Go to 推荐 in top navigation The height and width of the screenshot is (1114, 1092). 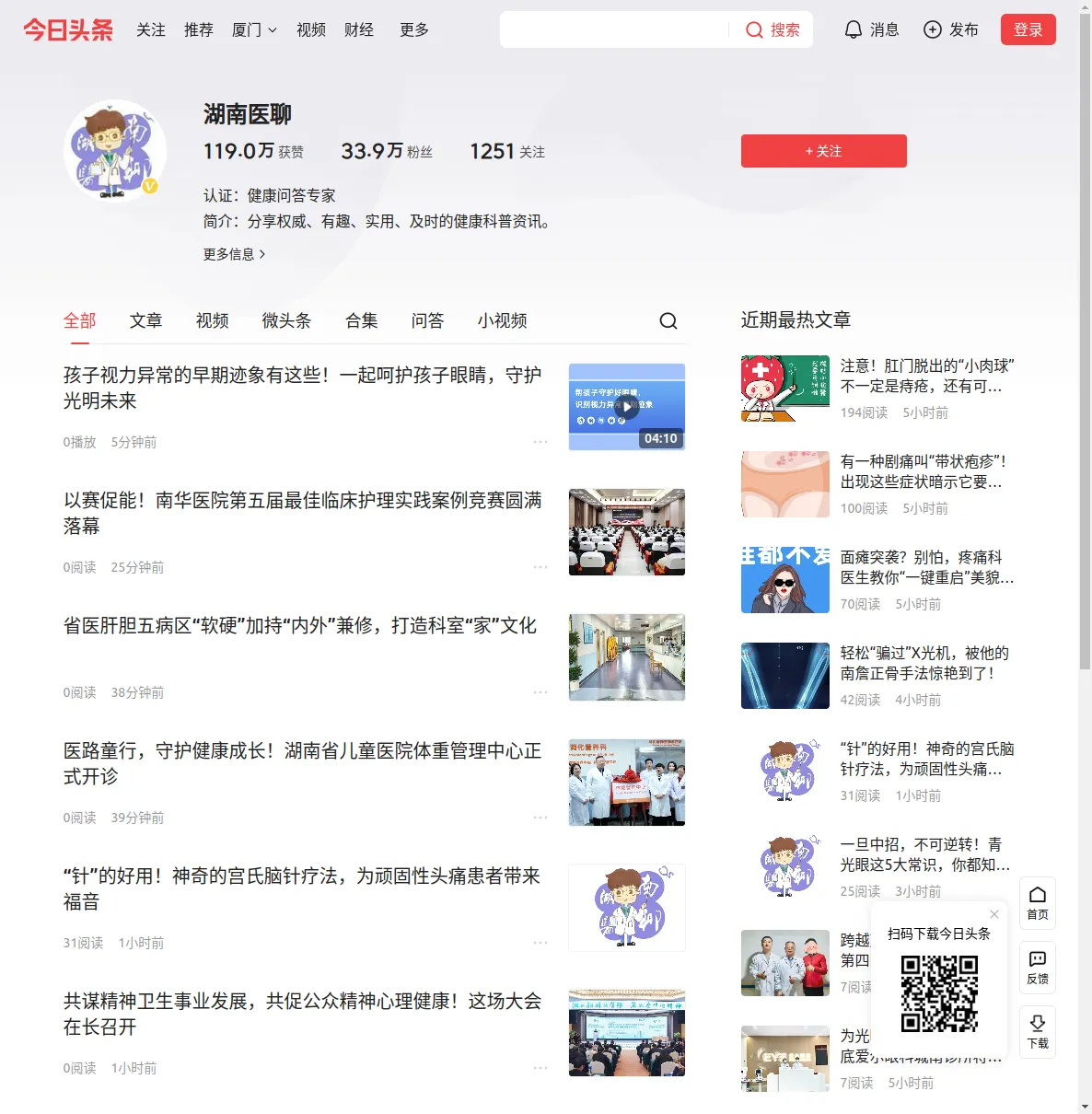point(199,29)
